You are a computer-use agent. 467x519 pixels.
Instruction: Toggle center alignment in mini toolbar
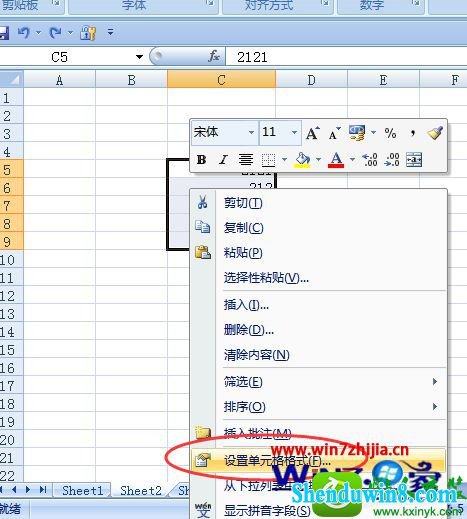point(246,160)
